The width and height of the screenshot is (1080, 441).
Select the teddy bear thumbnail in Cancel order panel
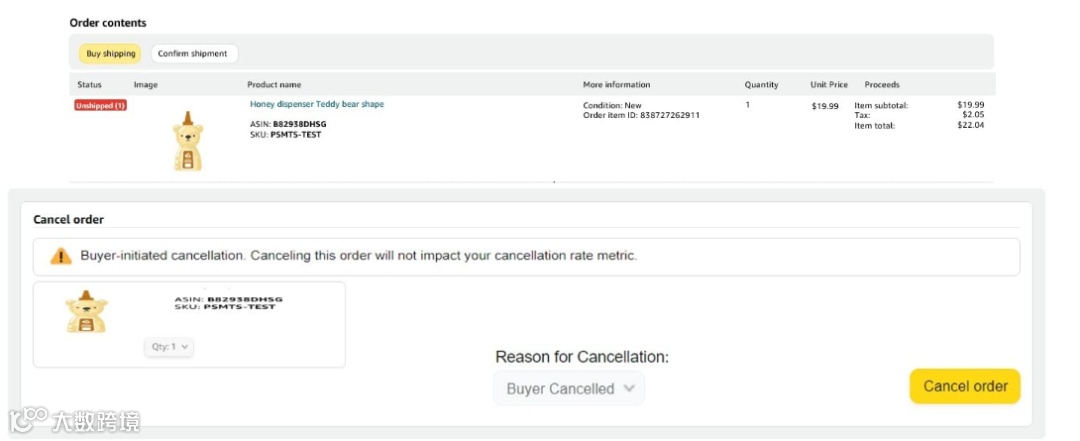pyautogui.click(x=87, y=311)
